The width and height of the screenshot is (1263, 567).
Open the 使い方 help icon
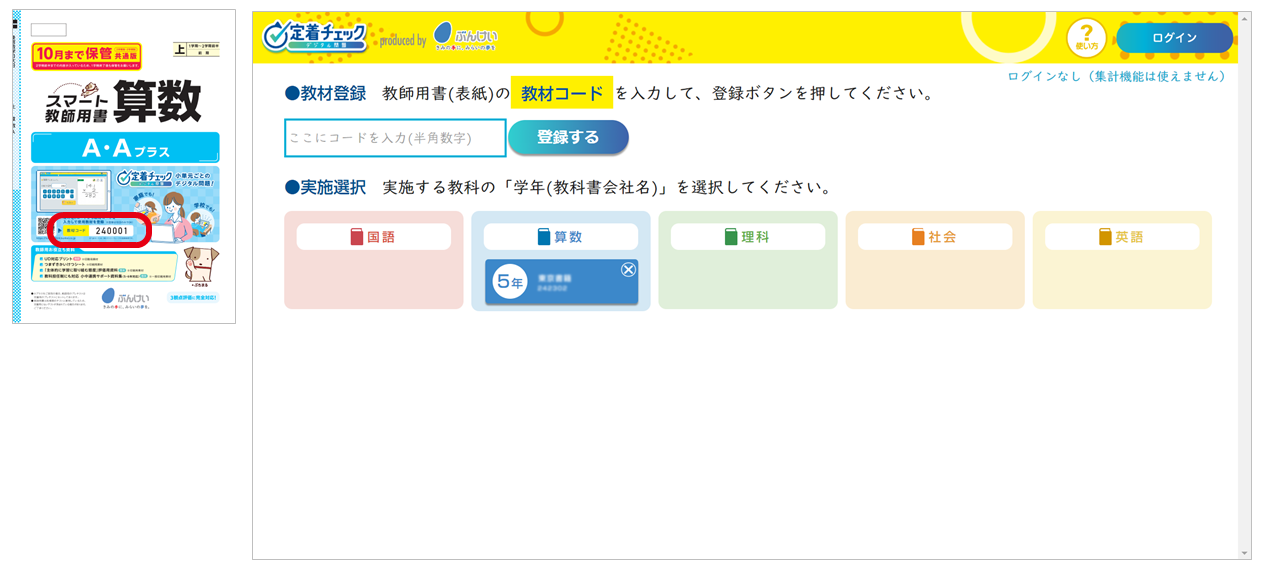coord(1087,37)
